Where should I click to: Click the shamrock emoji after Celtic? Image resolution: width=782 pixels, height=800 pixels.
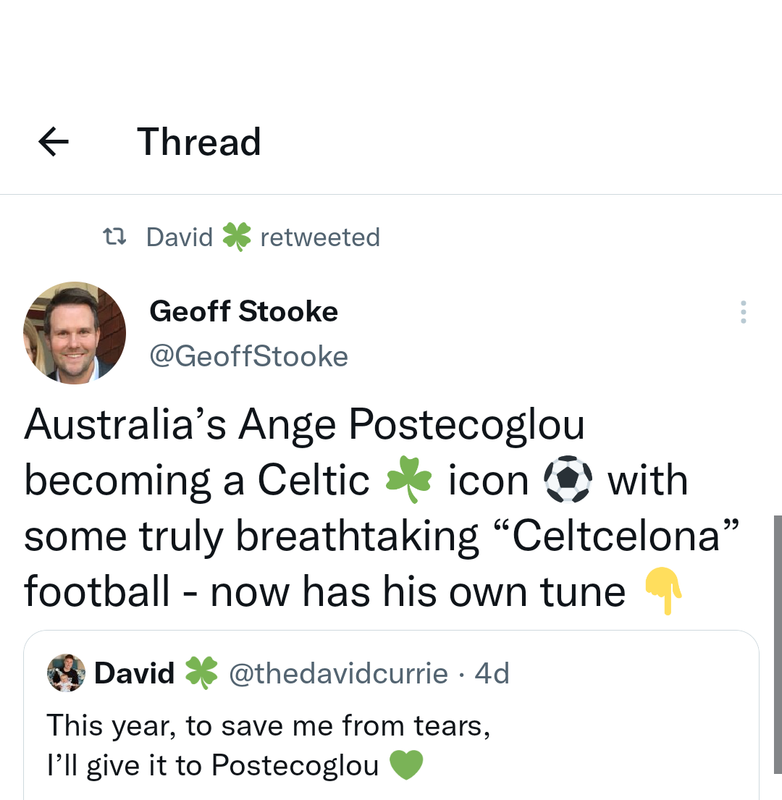(408, 481)
